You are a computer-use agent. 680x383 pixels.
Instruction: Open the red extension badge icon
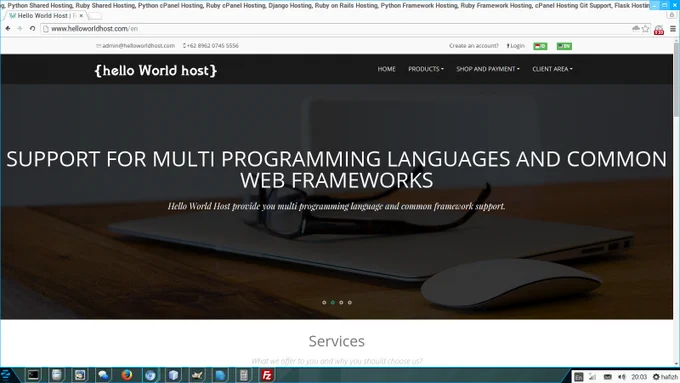click(x=659, y=29)
